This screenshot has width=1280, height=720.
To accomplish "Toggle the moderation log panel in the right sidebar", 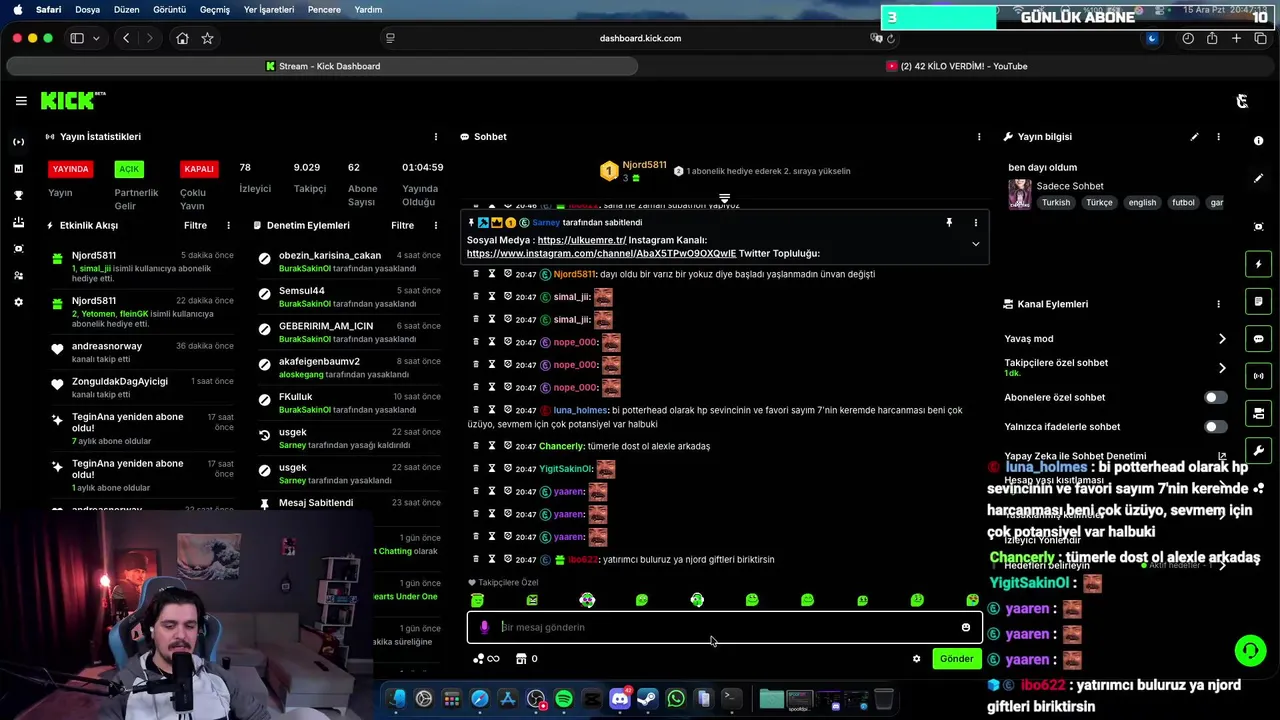I will pos(1258,301).
